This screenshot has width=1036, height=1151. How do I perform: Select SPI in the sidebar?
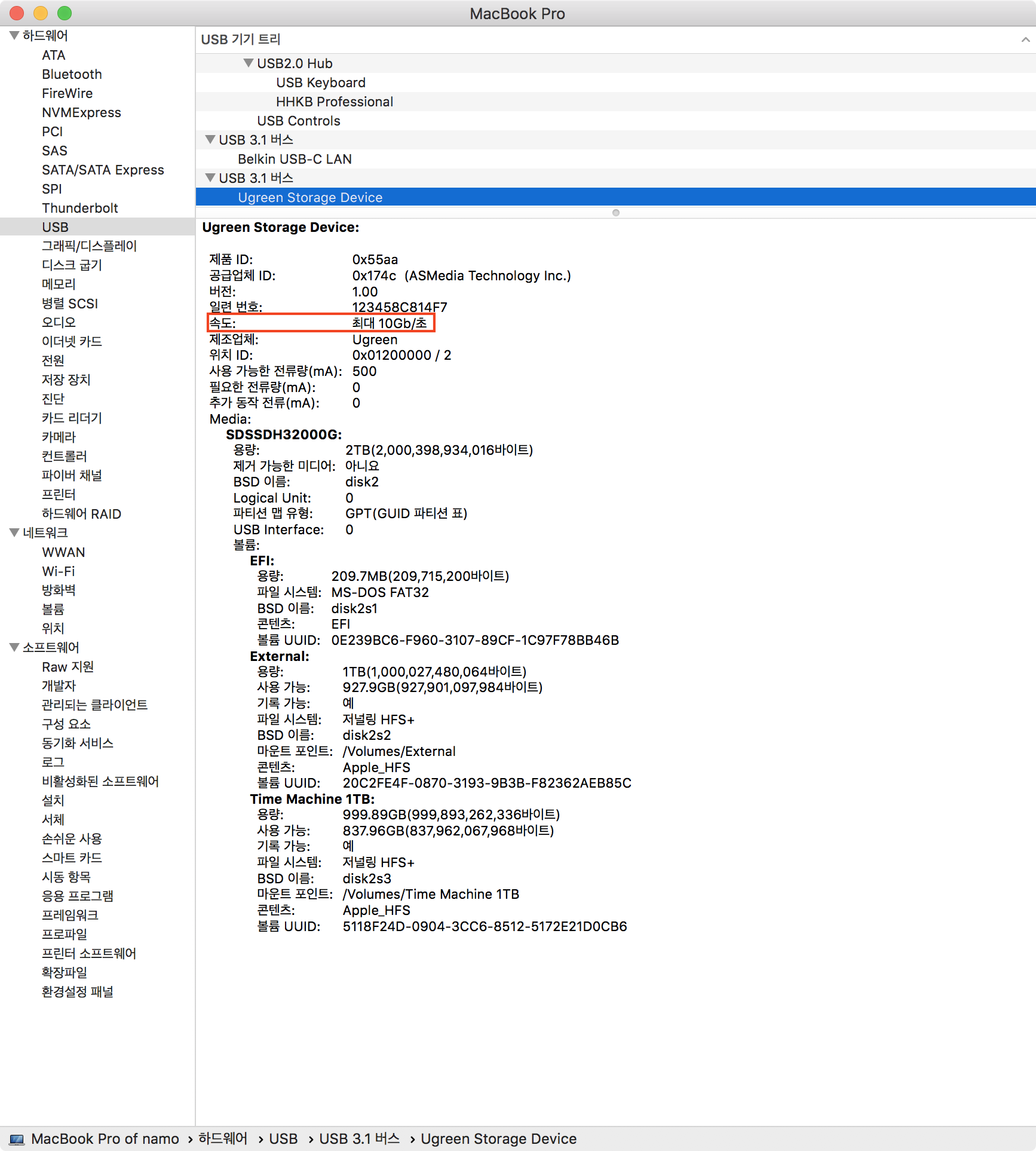coord(52,189)
